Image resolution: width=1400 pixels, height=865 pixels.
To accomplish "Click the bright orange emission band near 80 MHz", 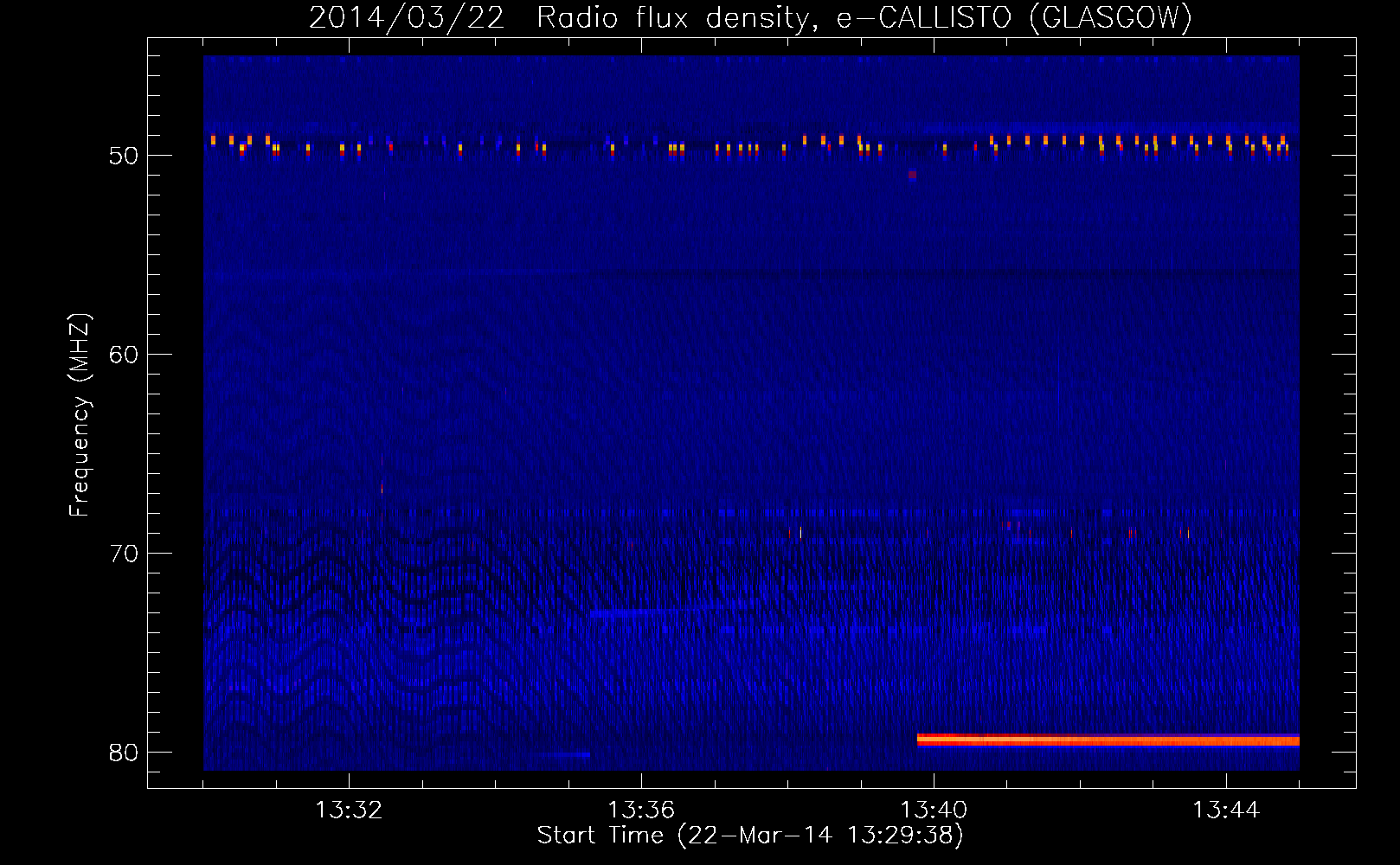I will point(1108,740).
